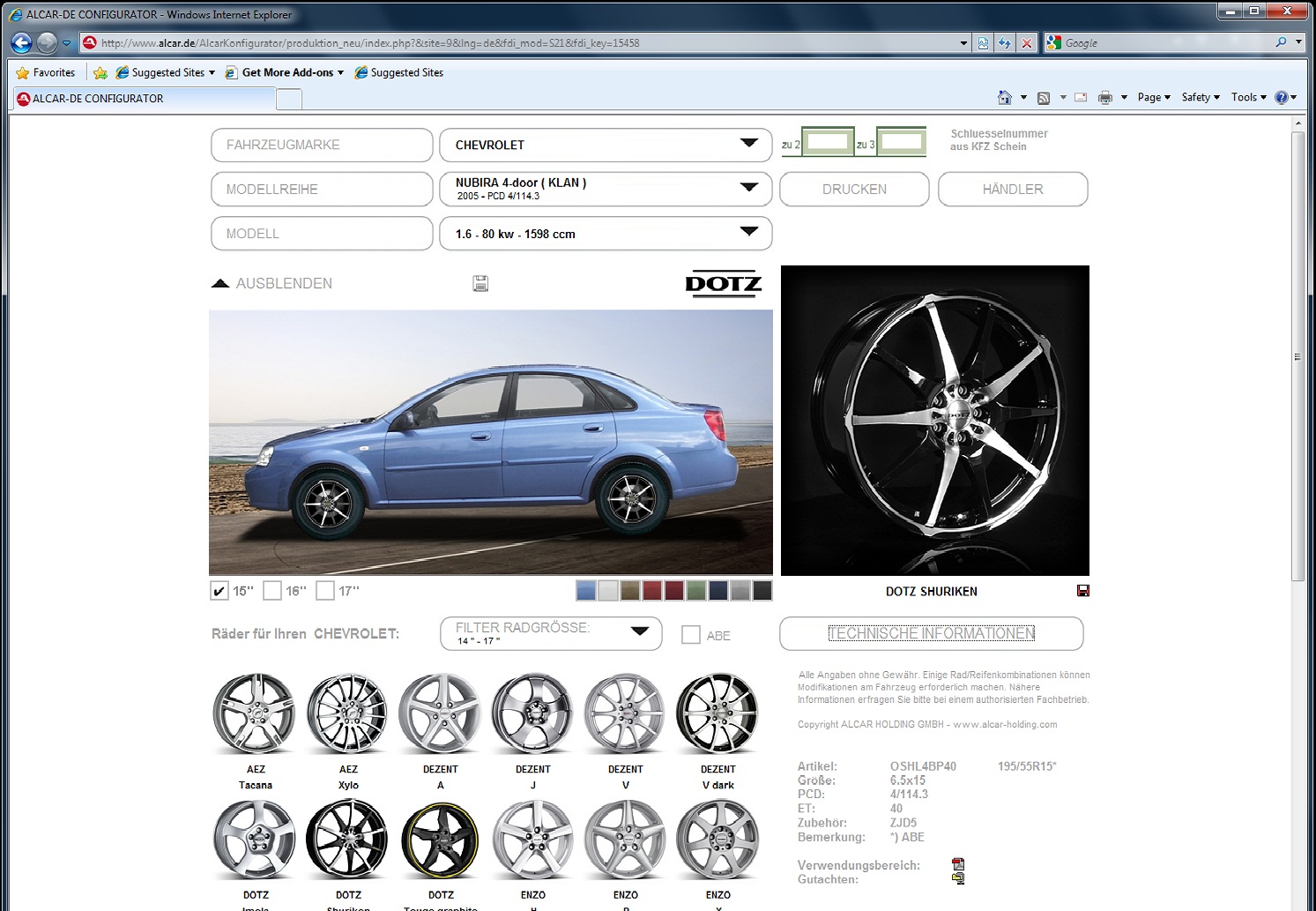
Task: Click the RSS feeds icon
Action: 1044,98
